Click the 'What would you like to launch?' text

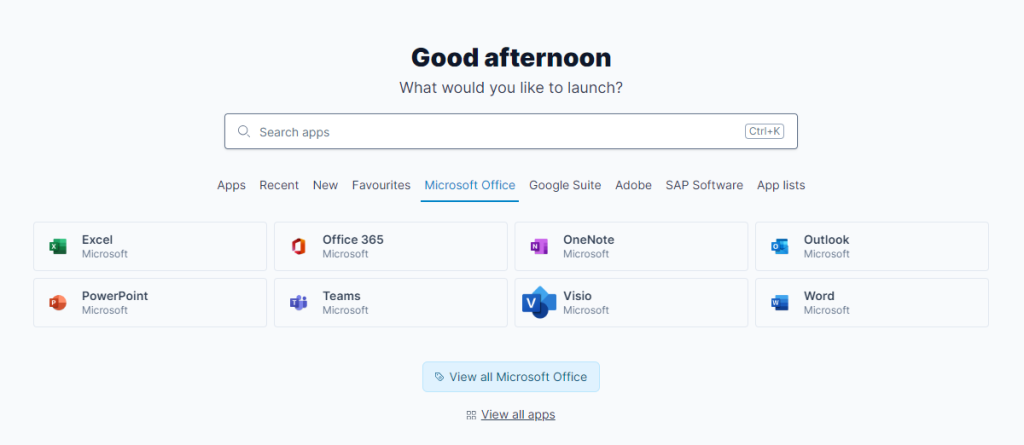(x=511, y=88)
